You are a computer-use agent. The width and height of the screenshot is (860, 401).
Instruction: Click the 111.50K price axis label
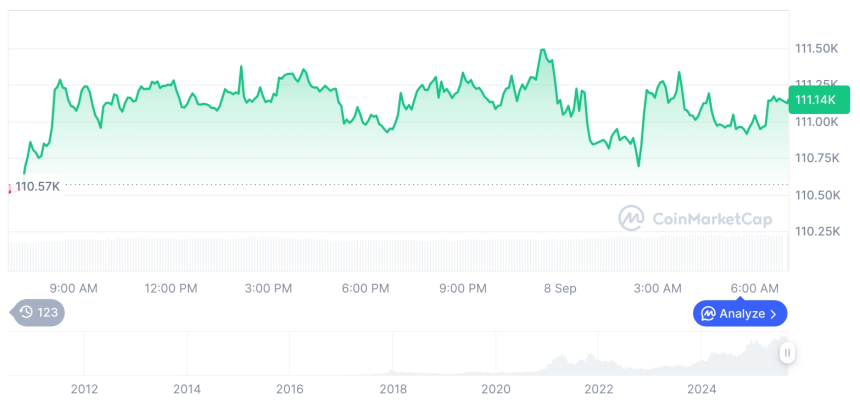[x=816, y=48]
